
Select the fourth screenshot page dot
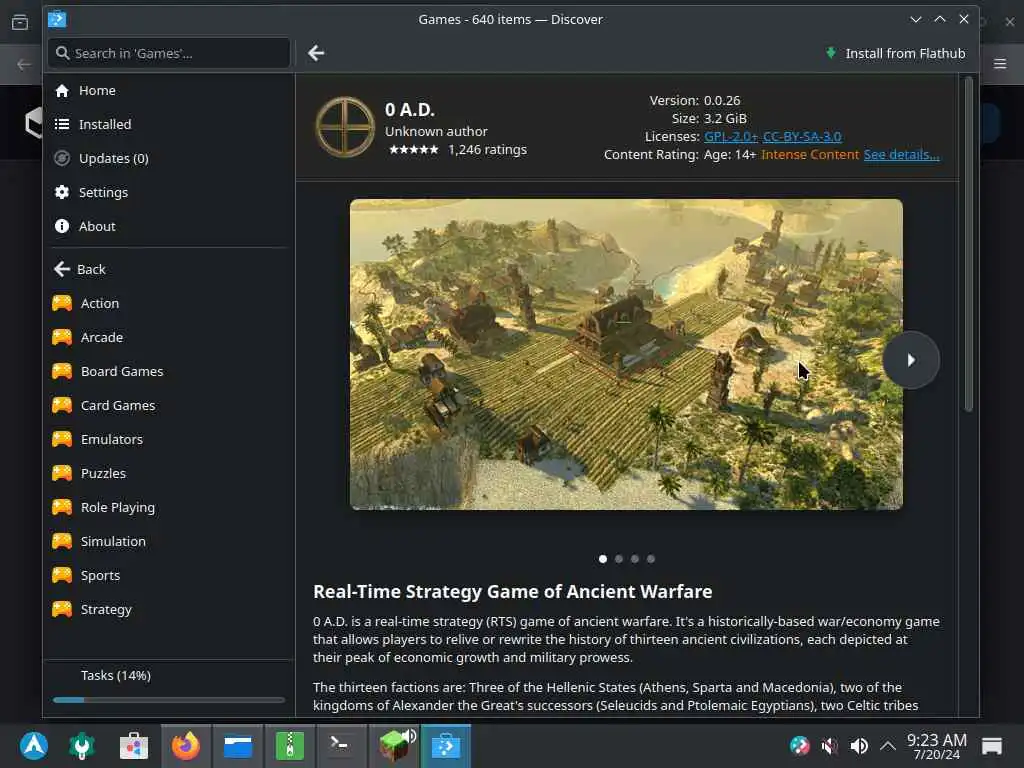point(650,559)
